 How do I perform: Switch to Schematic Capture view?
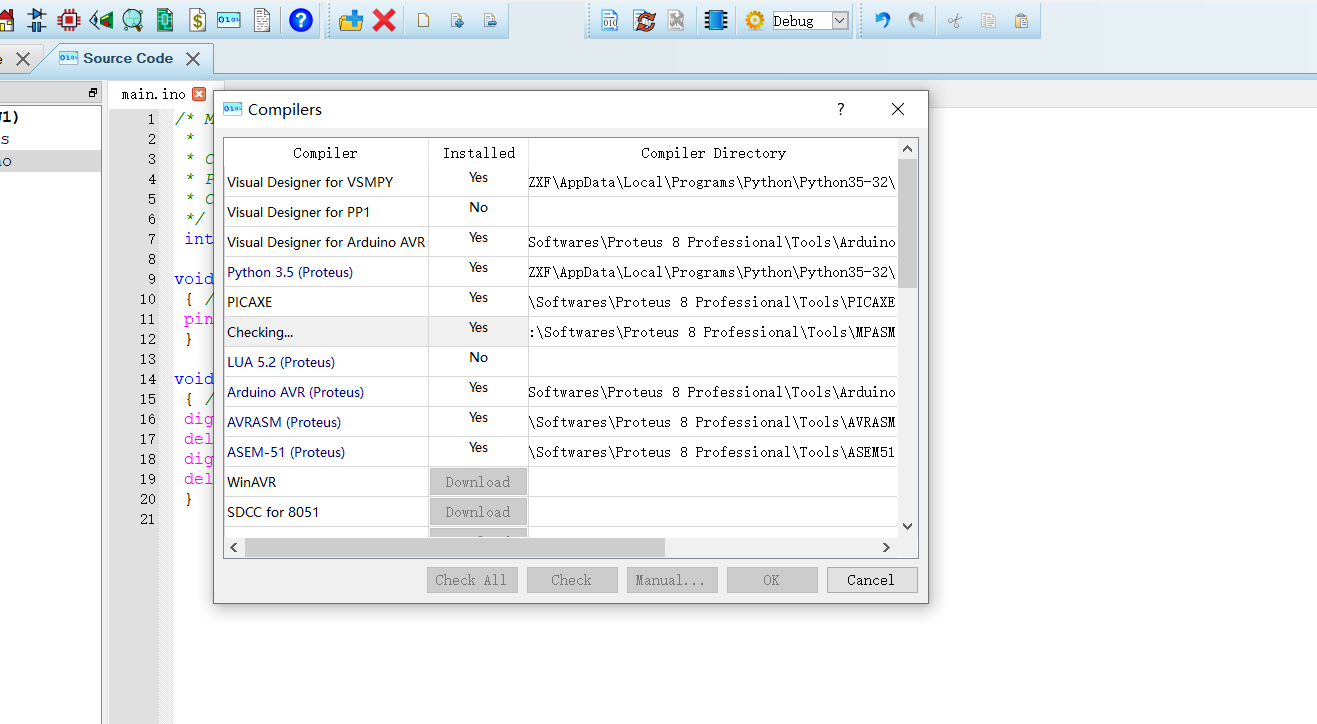tap(37, 19)
